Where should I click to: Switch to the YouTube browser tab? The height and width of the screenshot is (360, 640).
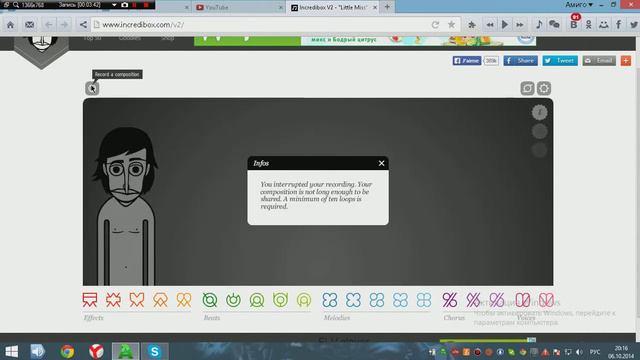pos(239,7)
